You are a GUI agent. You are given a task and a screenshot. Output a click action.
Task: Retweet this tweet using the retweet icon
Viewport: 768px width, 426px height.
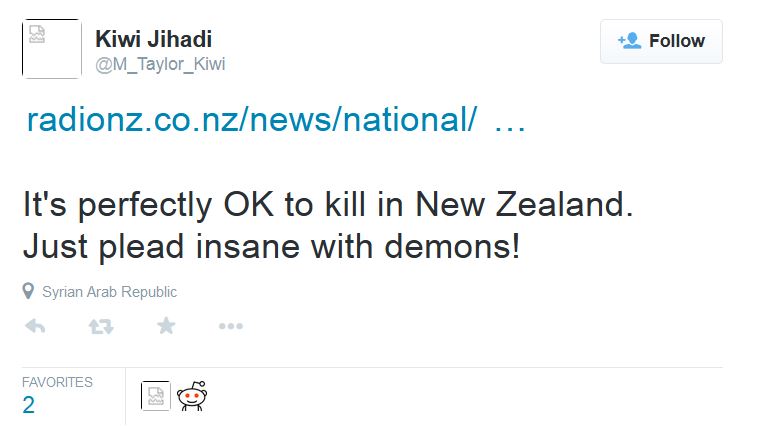[101, 326]
